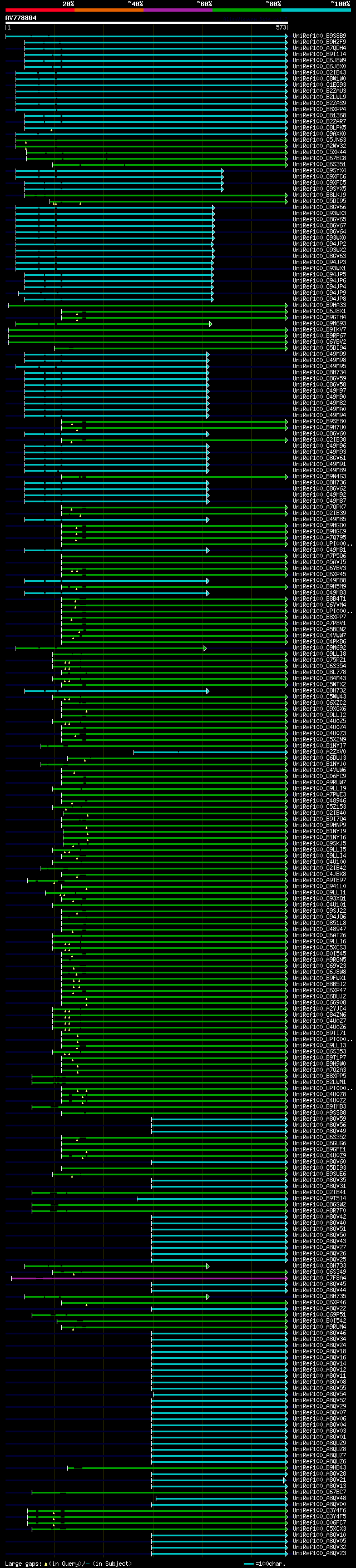Open the UniRef100_A7QDH4 hit label
The image size is (356, 1568).
coord(319,48)
